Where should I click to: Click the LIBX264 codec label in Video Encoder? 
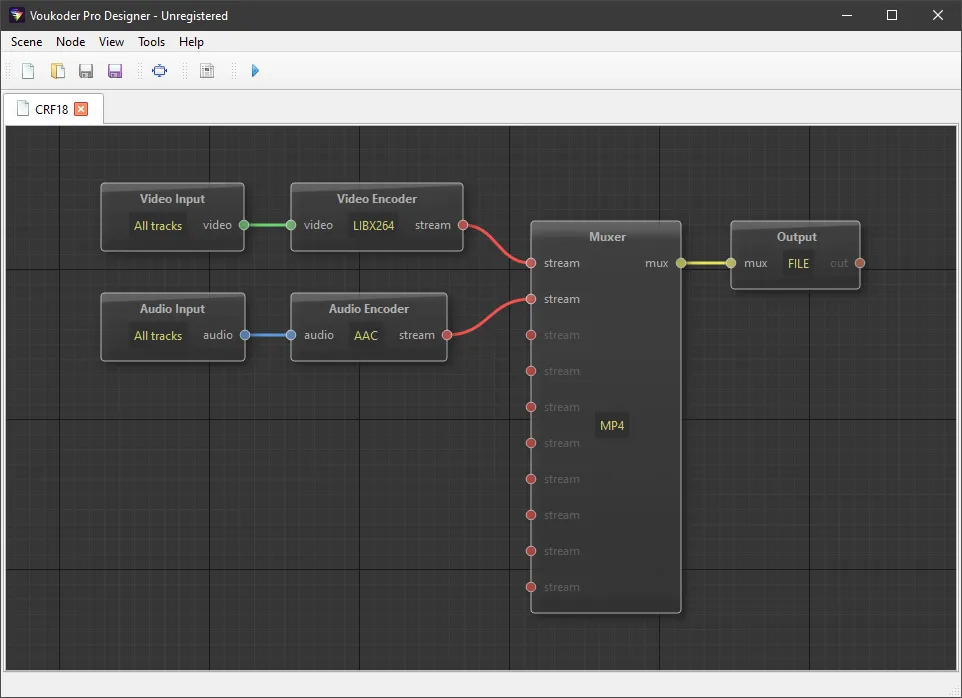(373, 226)
